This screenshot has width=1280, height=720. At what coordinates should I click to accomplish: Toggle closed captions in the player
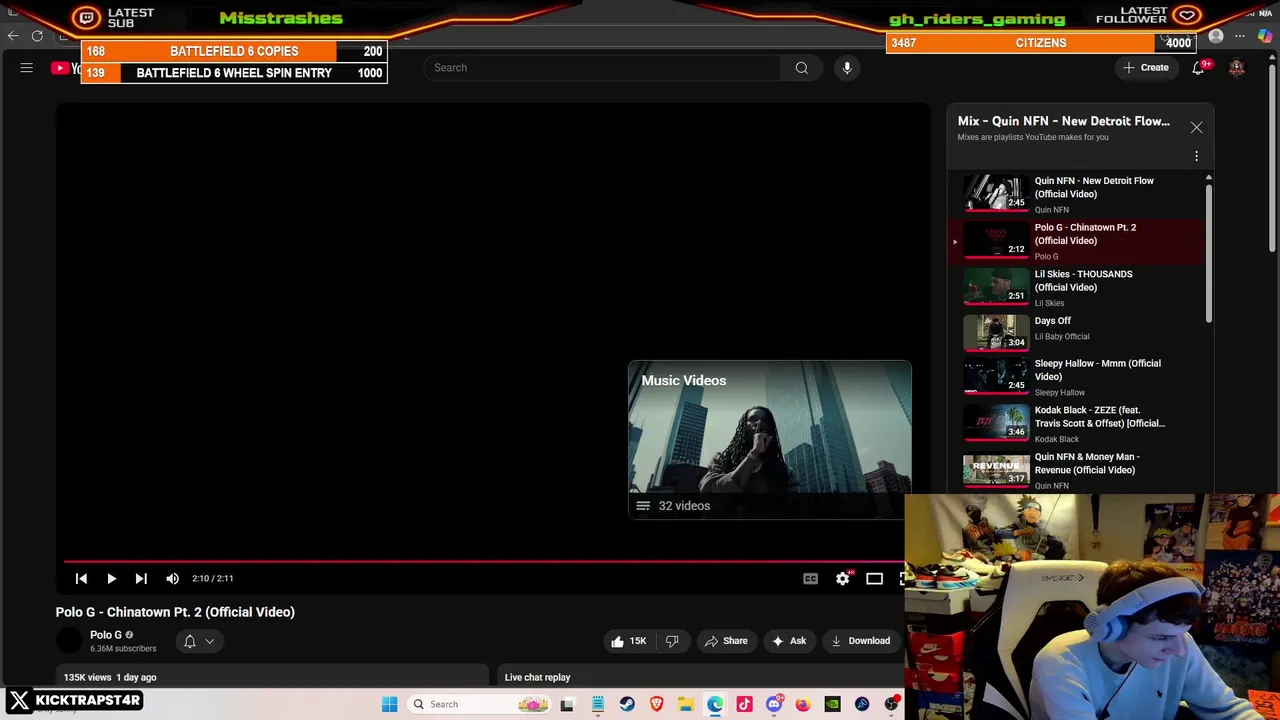[810, 578]
